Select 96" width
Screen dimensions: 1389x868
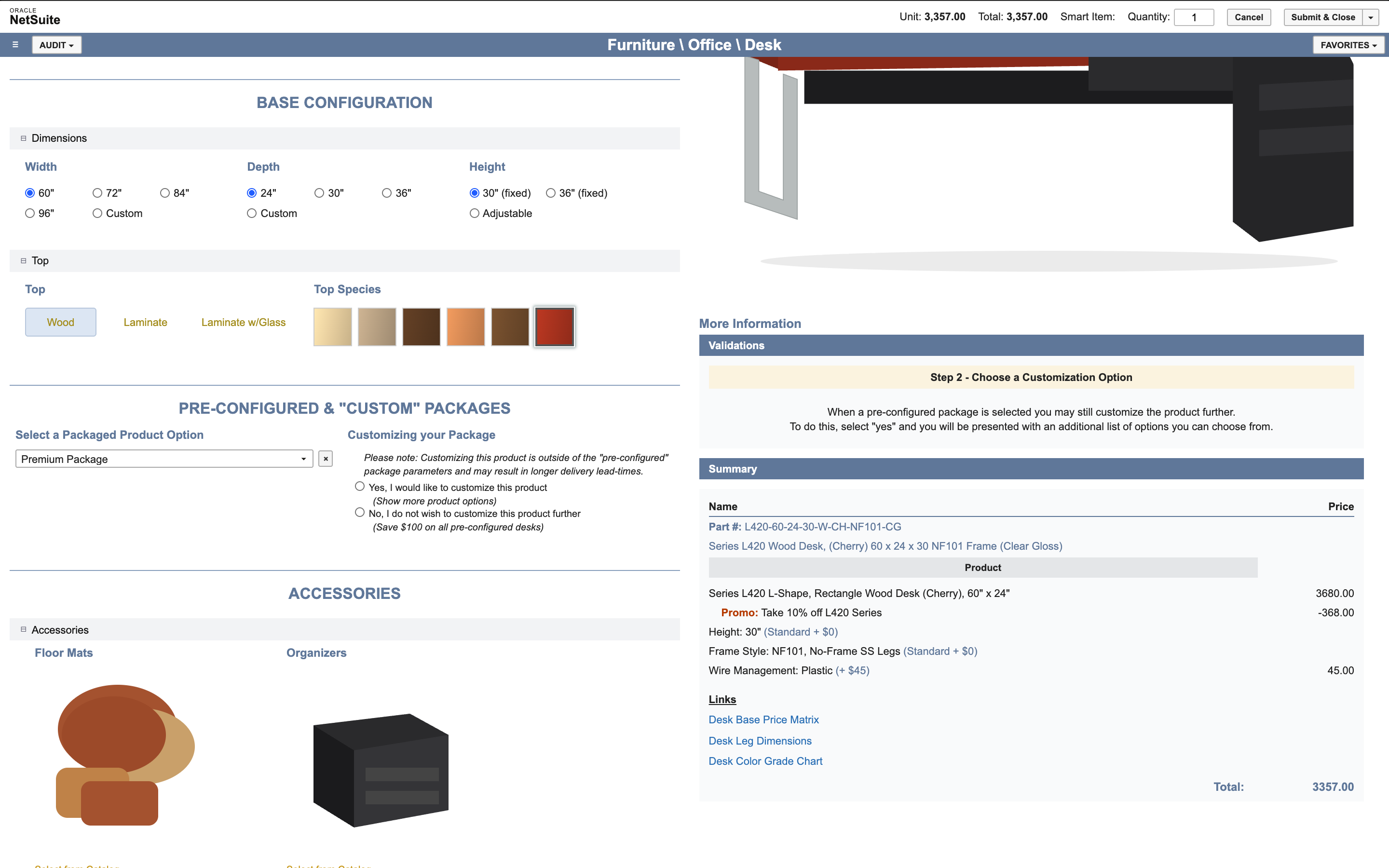[30, 213]
